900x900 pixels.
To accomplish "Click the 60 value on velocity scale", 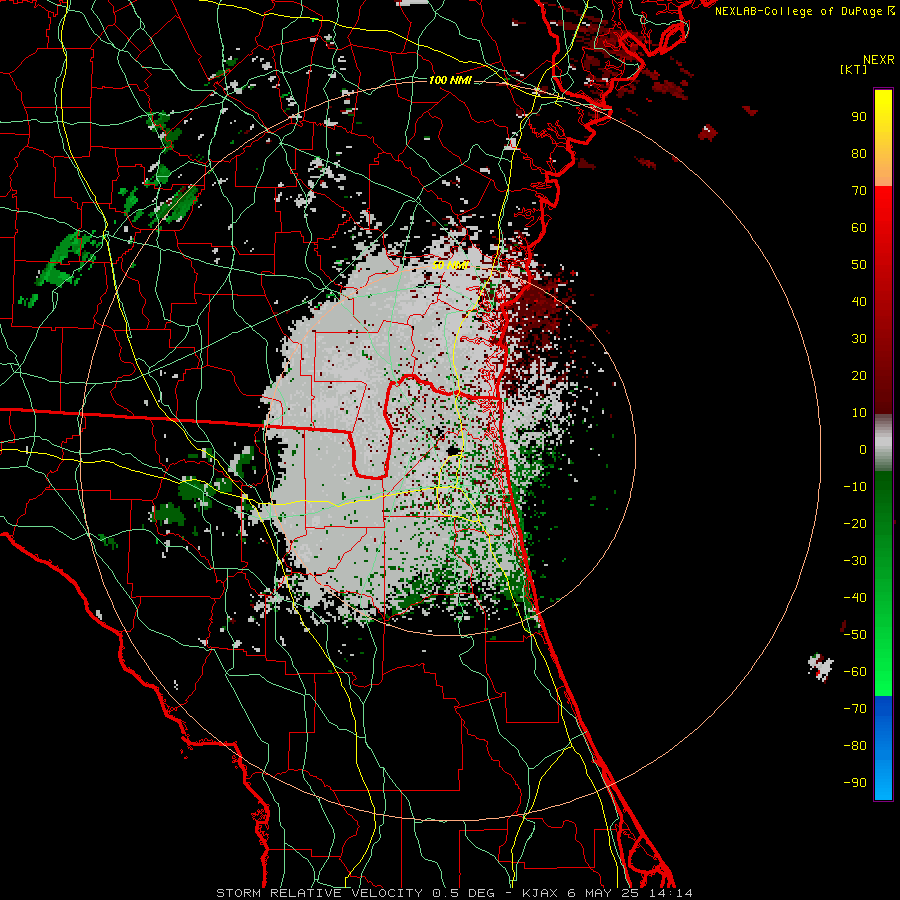I will pos(859,228).
